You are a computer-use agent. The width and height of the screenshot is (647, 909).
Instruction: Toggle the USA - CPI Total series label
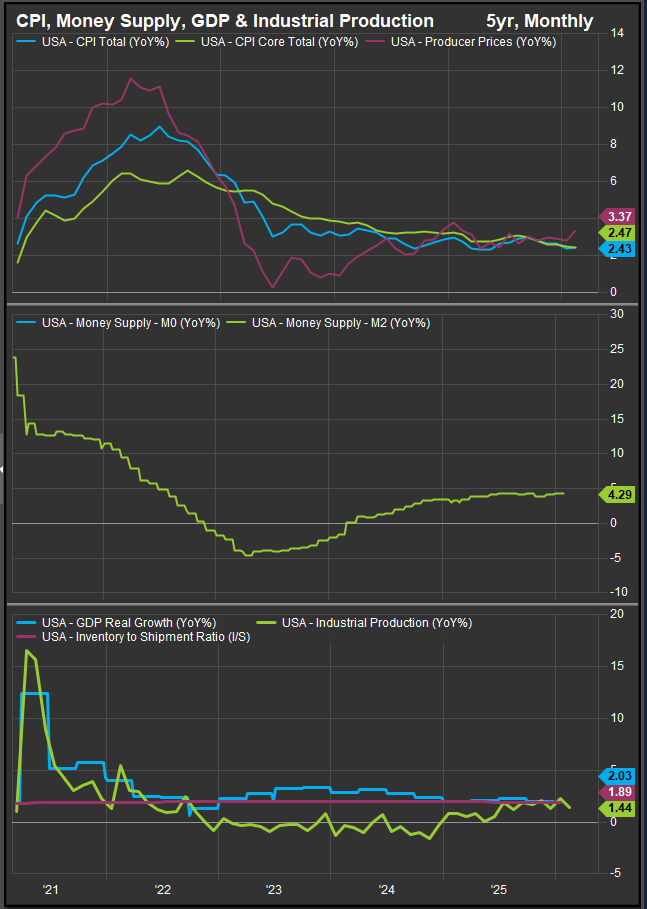[x=105, y=42]
